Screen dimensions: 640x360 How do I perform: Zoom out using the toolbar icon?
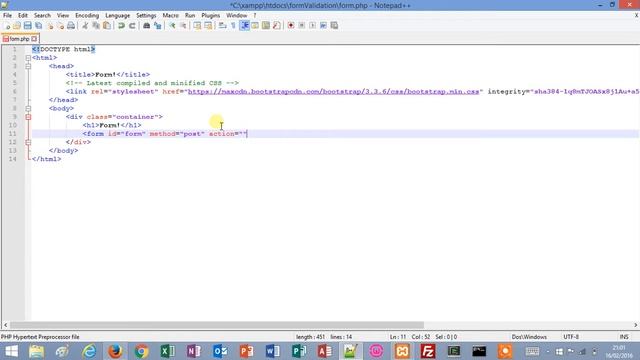tap(183, 26)
